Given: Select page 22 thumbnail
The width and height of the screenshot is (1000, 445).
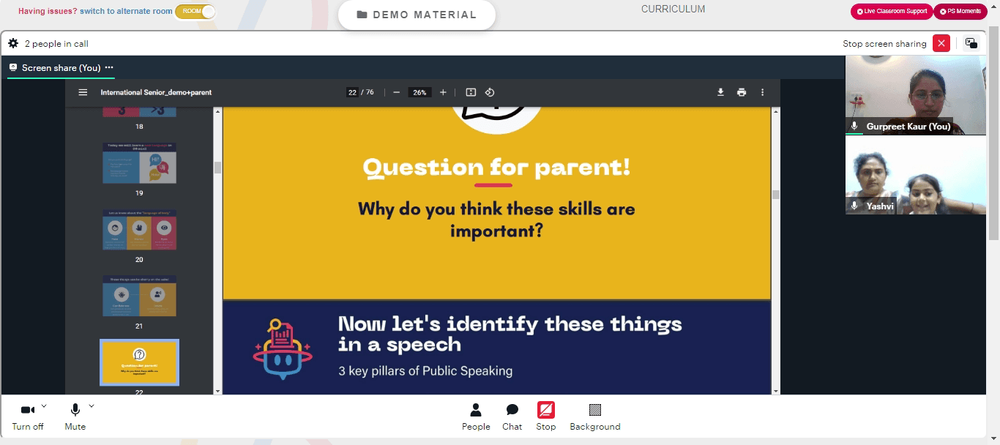Looking at the screenshot, I should [140, 362].
